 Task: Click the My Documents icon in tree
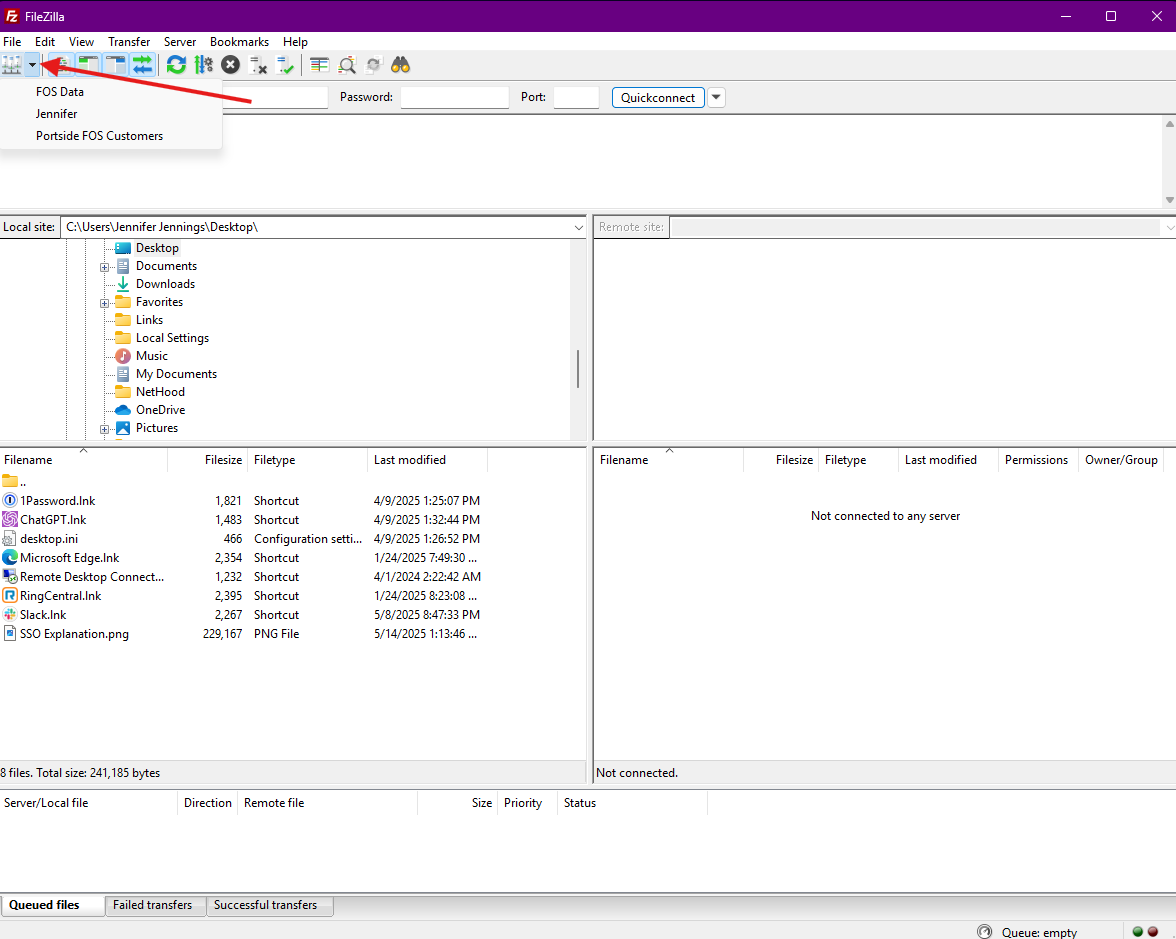point(123,374)
